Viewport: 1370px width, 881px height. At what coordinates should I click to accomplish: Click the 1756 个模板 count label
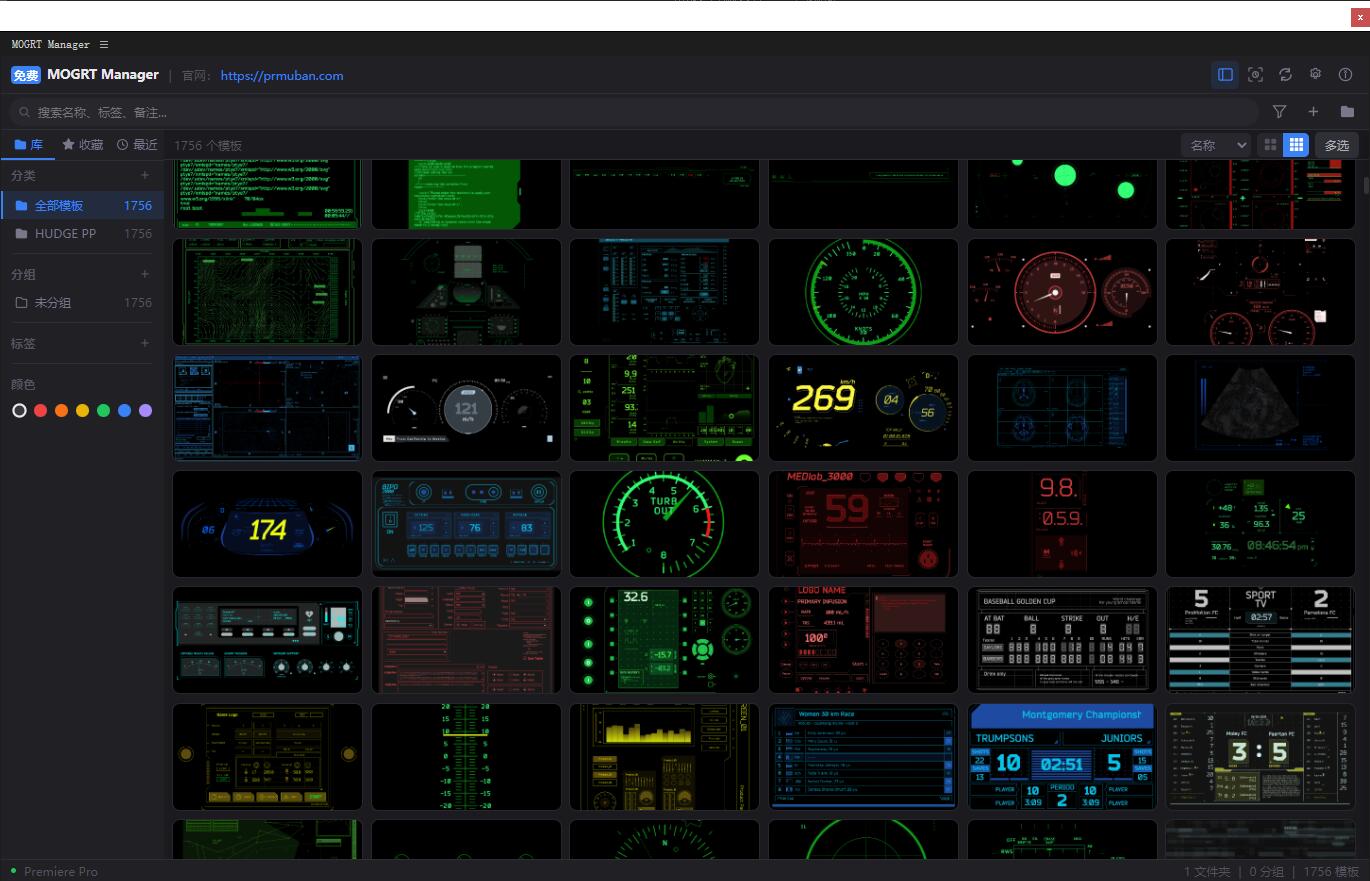[208, 146]
